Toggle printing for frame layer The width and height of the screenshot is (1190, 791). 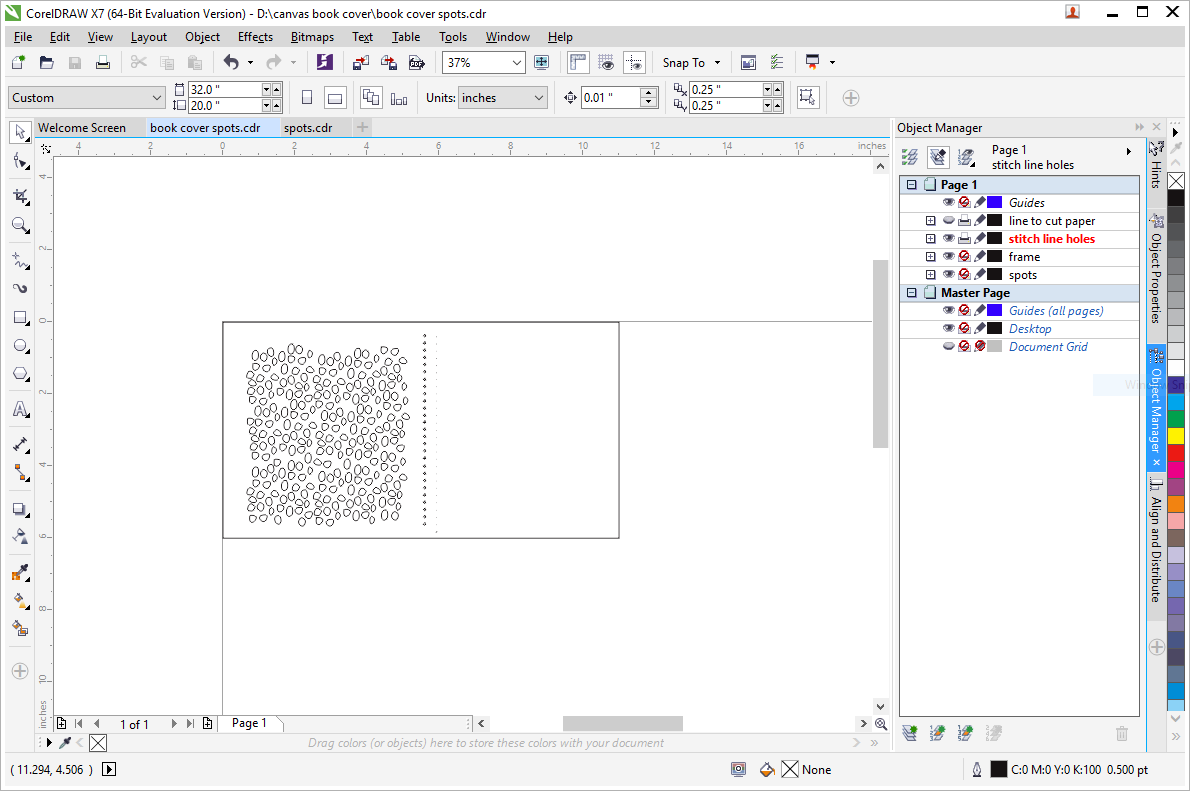(x=964, y=257)
